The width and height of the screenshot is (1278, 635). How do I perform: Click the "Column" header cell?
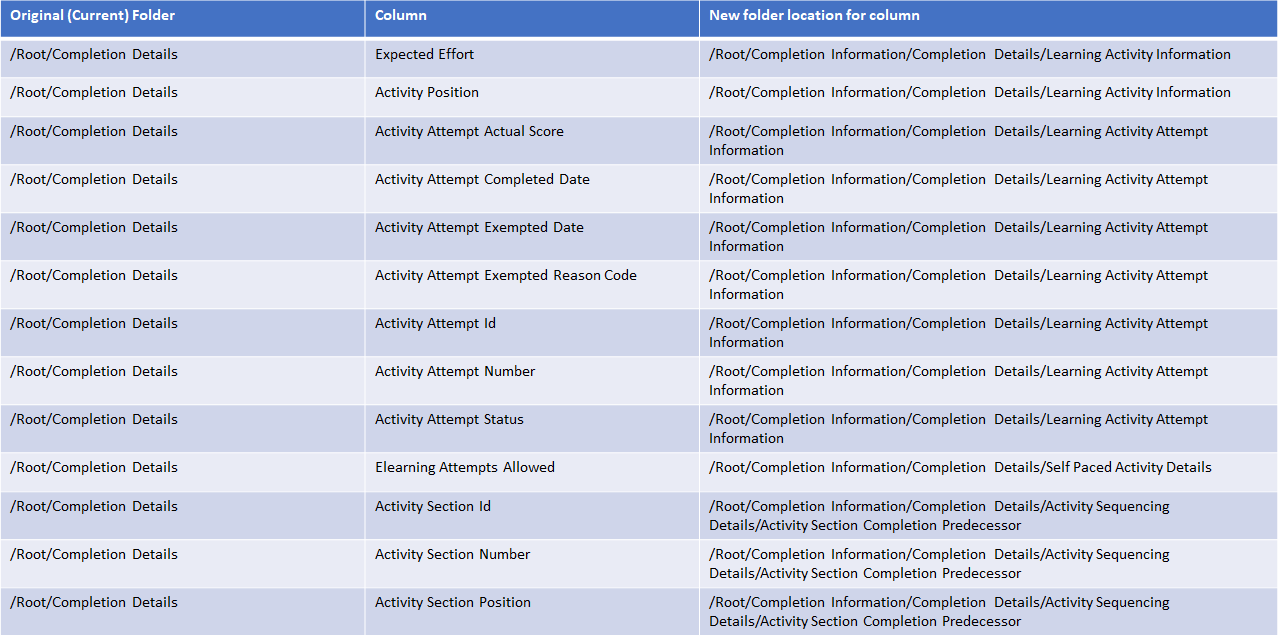pos(401,16)
